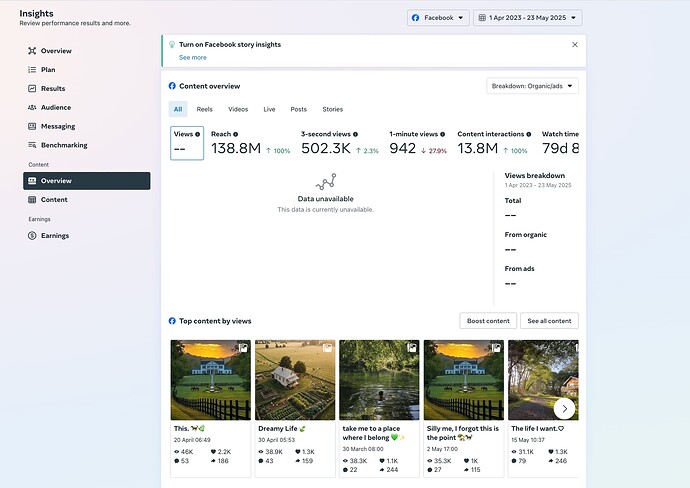Image resolution: width=690 pixels, height=488 pixels.
Task: Open the Earnings section
Action: coord(87,235)
